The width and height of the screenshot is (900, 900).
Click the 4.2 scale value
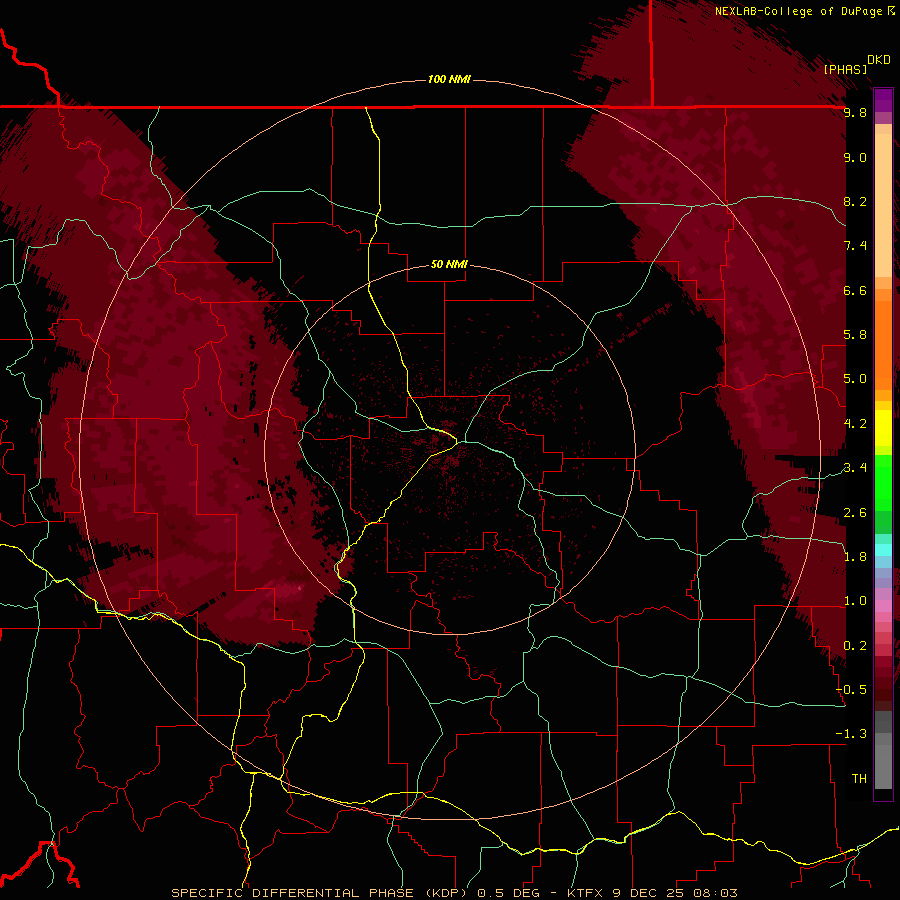point(855,424)
